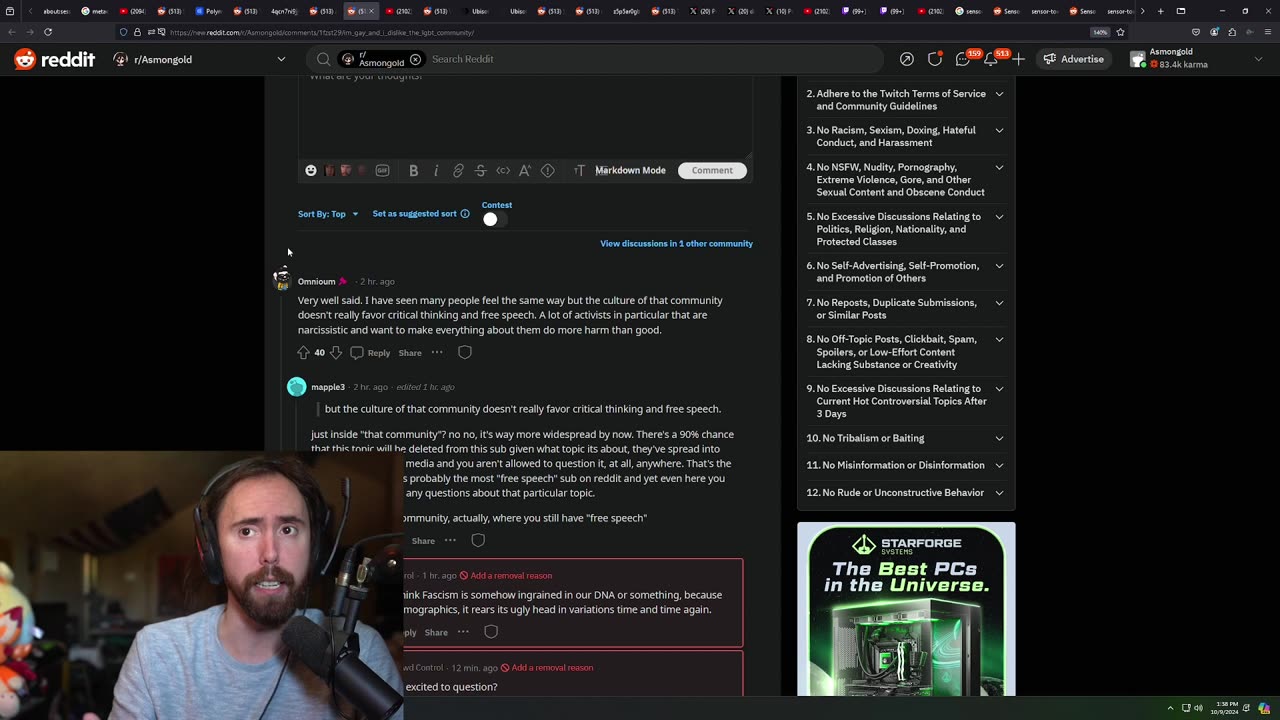The height and width of the screenshot is (720, 1280).
Task: Share mapple3's comment
Action: [423, 541]
